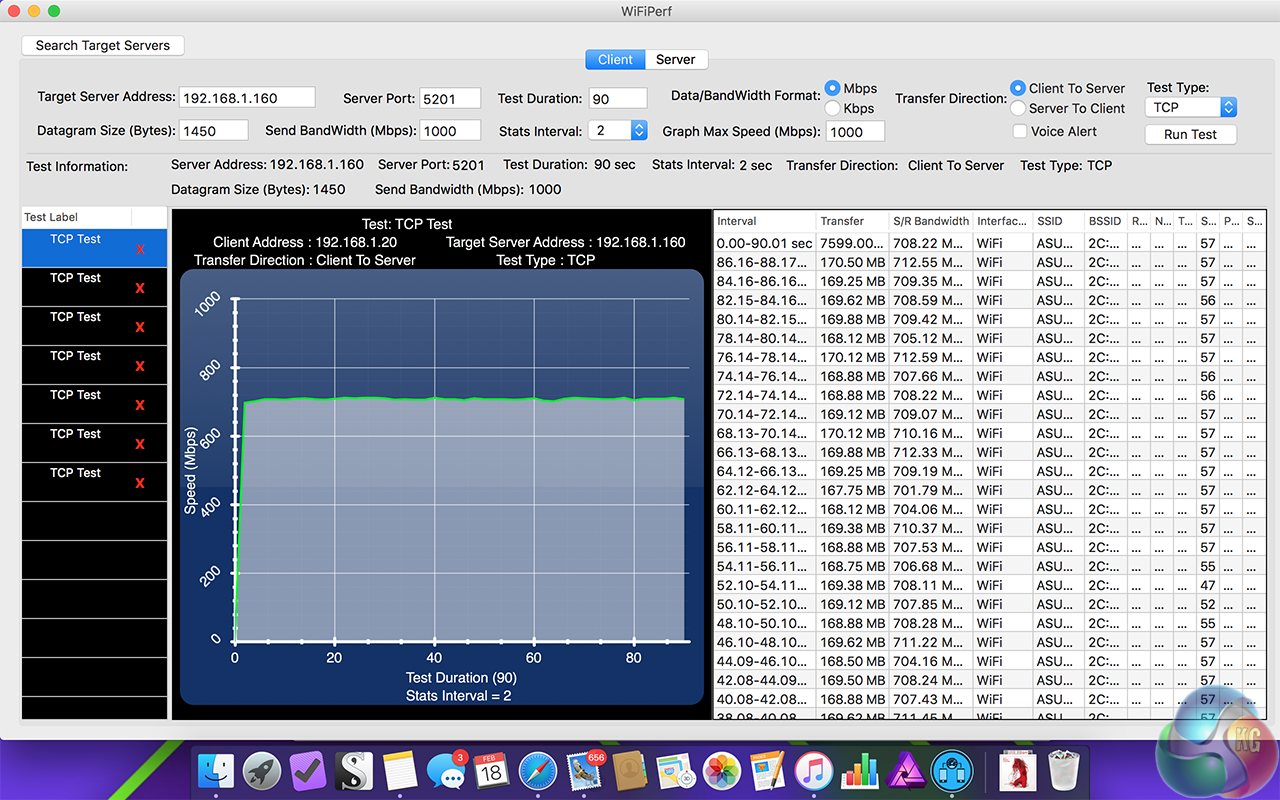Open Launchpad rocket icon in dock

point(263,771)
